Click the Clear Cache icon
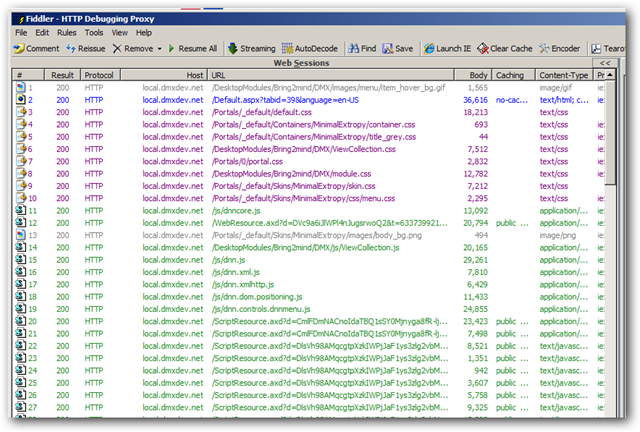The height and width of the screenshot is (432, 640). (x=483, y=49)
